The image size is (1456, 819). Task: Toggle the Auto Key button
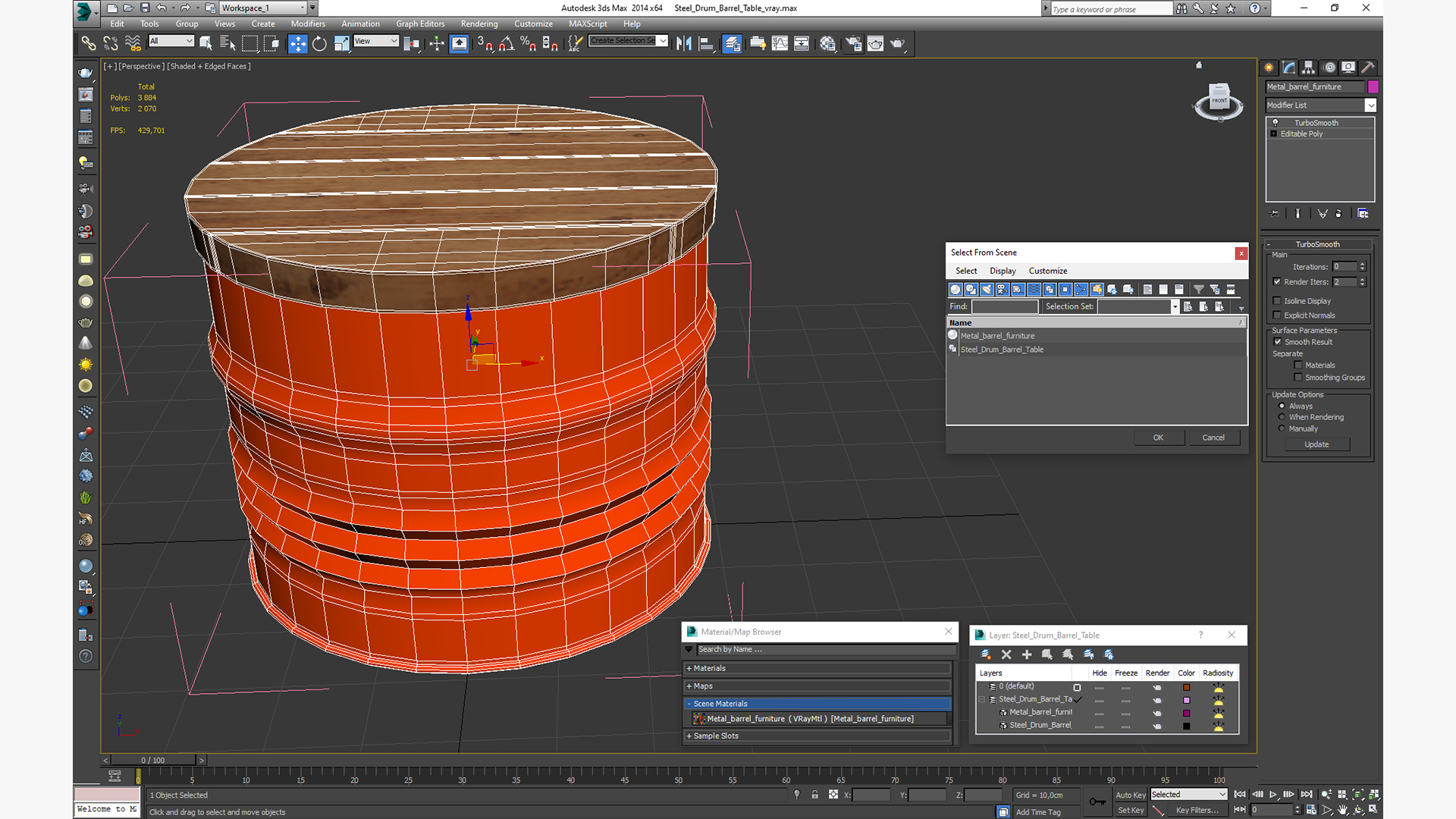1130,795
